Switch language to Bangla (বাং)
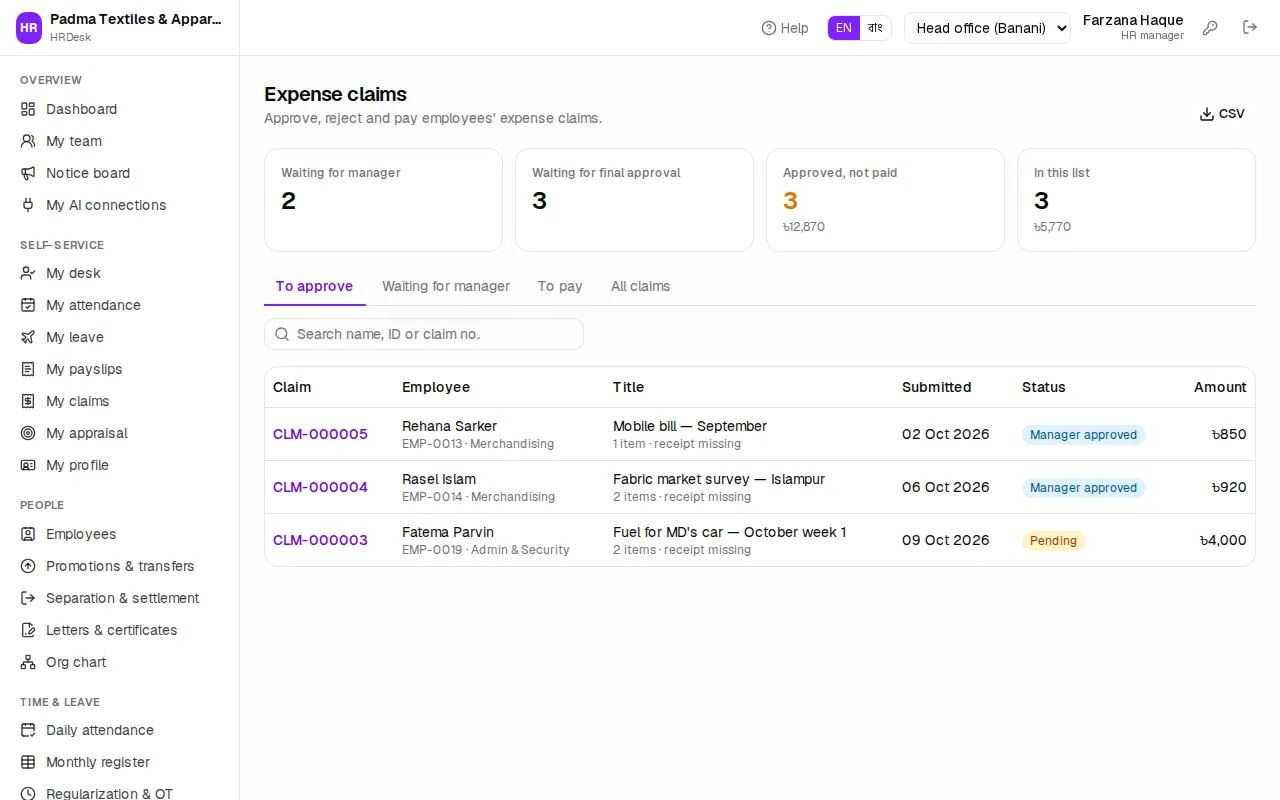This screenshot has width=1280, height=800. pyautogui.click(x=875, y=28)
